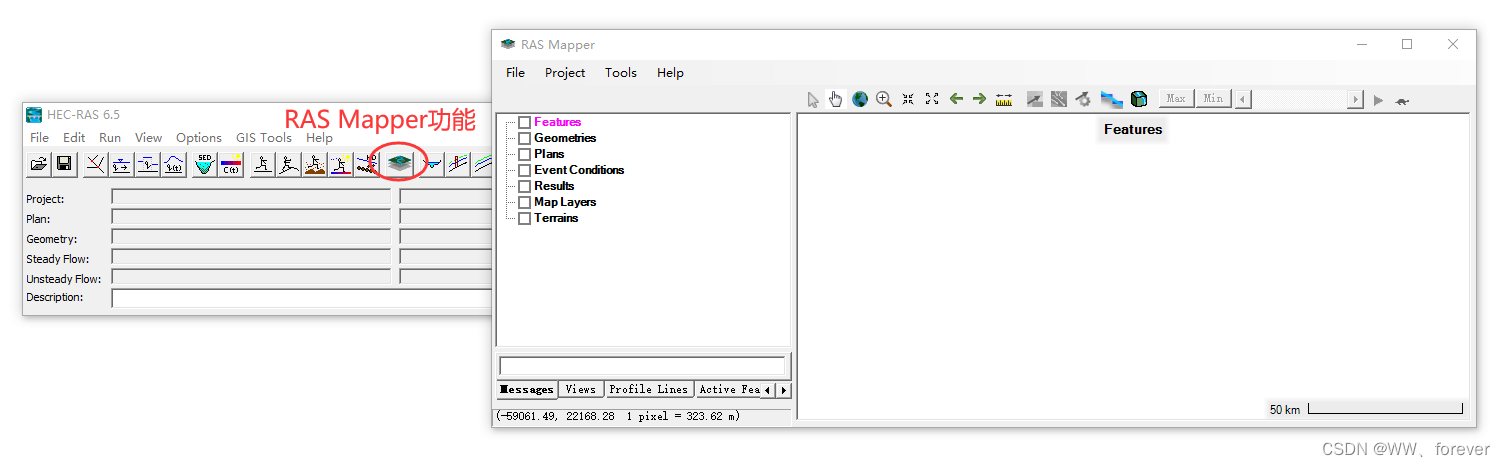Open the geometric data editor icon
The height and width of the screenshot is (467, 1505).
coord(96,164)
